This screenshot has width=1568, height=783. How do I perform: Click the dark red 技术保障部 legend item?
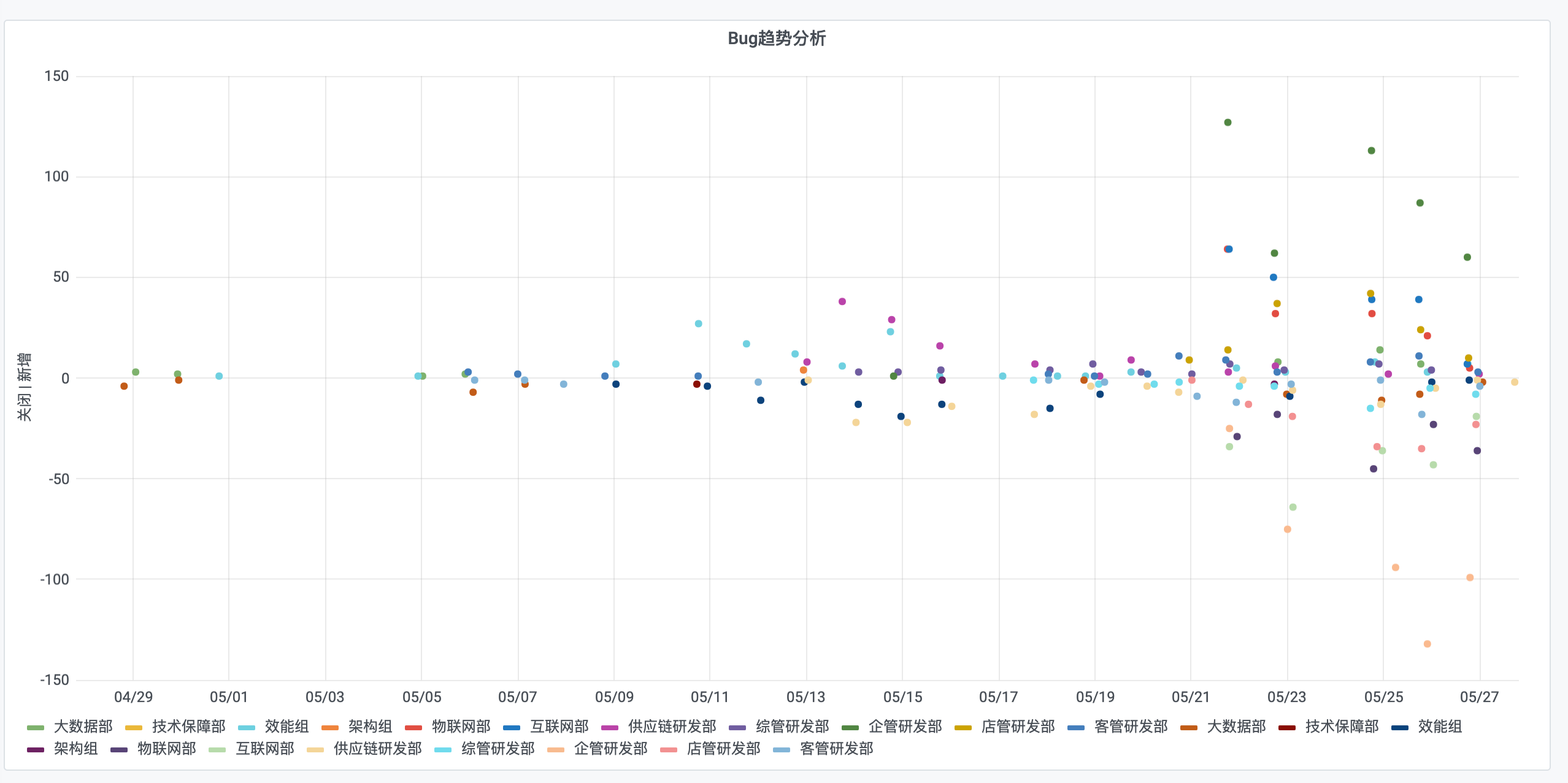tap(1341, 727)
